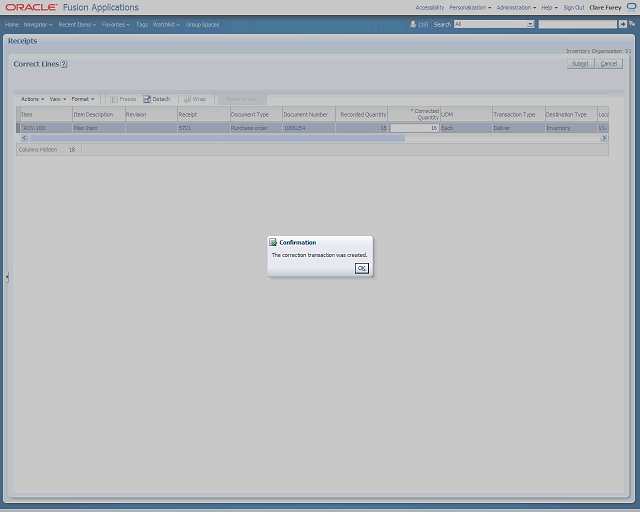This screenshot has height=512, width=640.
Task: Click the Transaction Type column header
Action: coord(518,114)
